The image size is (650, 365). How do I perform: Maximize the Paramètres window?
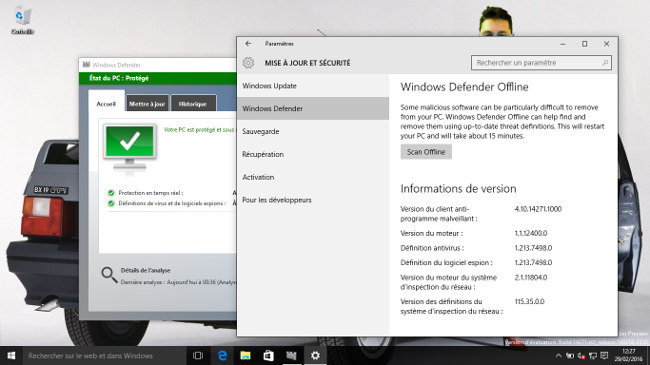(585, 44)
